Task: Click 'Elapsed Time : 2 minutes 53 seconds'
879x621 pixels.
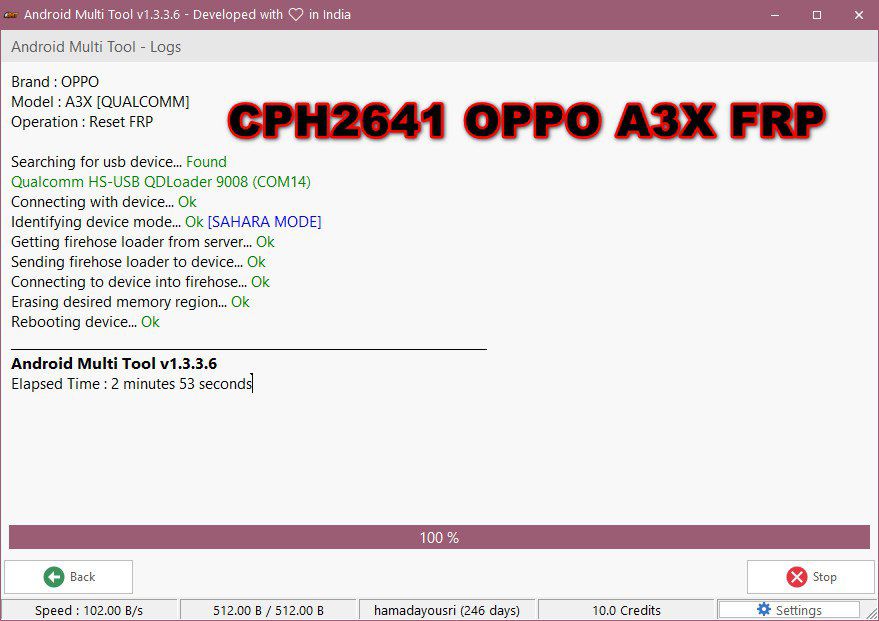Action: 132,384
